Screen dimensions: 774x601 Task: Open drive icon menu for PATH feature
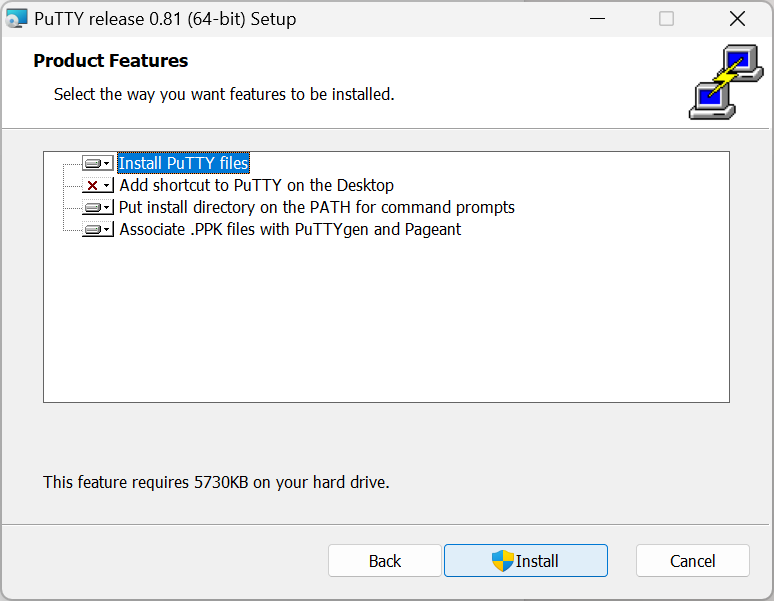(x=97, y=208)
